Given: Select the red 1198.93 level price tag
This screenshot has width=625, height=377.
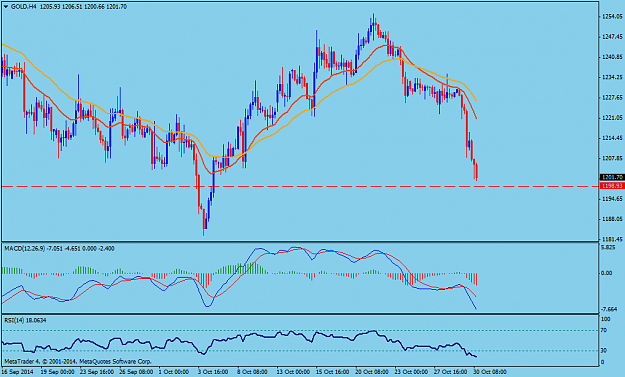Looking at the screenshot, I should pos(612,186).
